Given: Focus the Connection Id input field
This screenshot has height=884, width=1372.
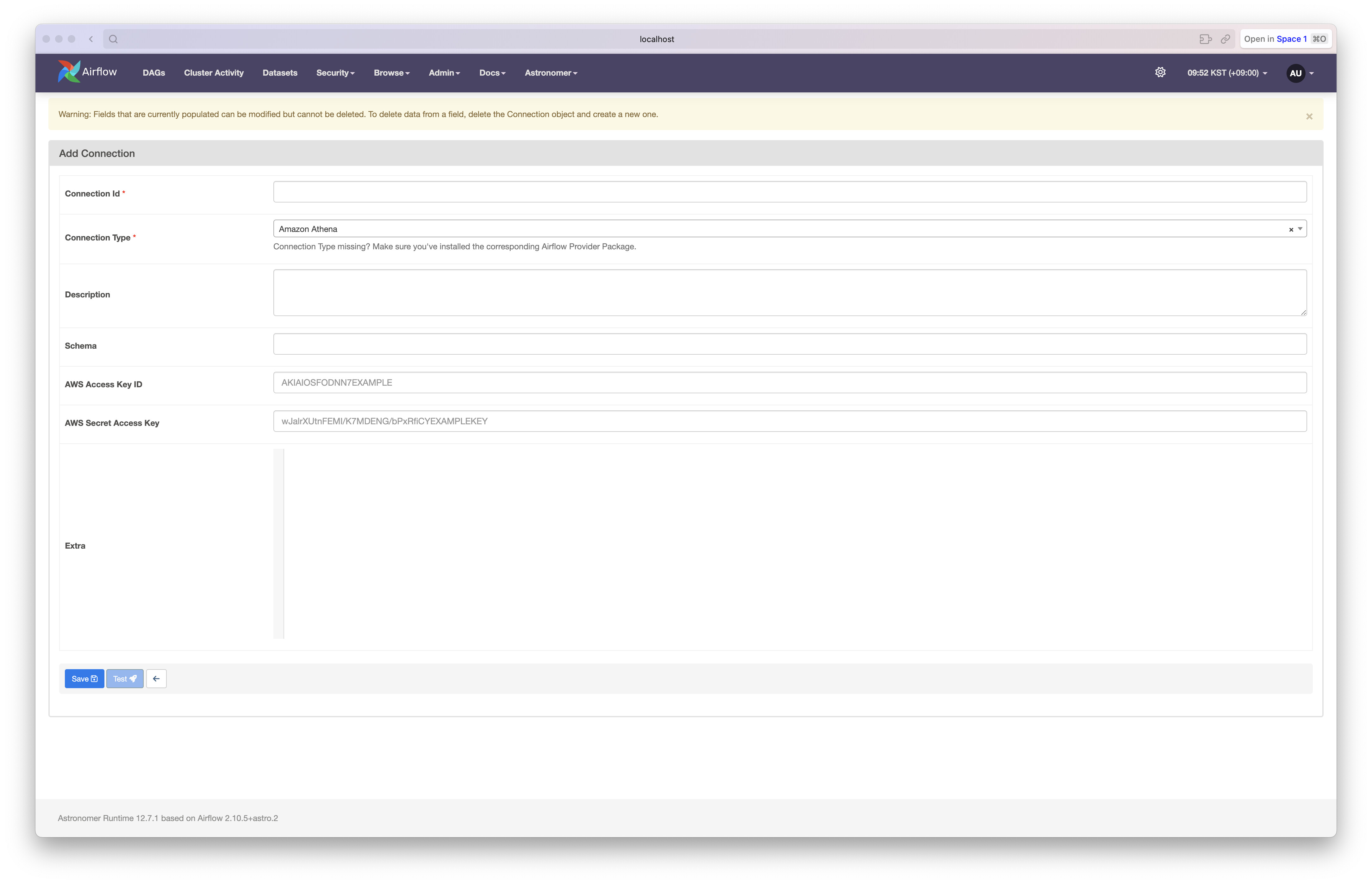Looking at the screenshot, I should pos(790,192).
